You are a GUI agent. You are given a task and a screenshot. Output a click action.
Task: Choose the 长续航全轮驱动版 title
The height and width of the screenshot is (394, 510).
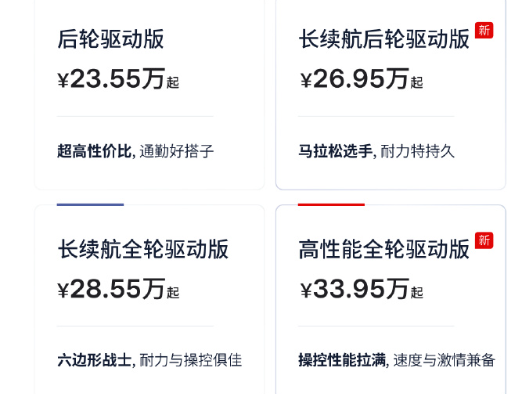(143, 249)
